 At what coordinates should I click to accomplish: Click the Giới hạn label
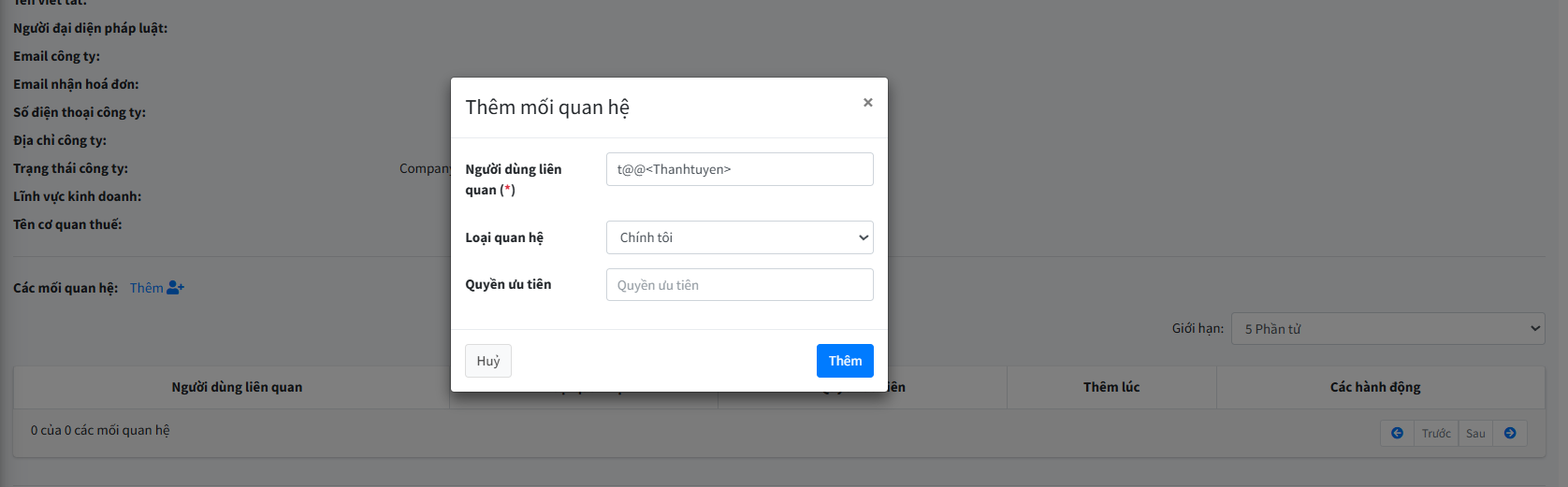click(x=1198, y=329)
